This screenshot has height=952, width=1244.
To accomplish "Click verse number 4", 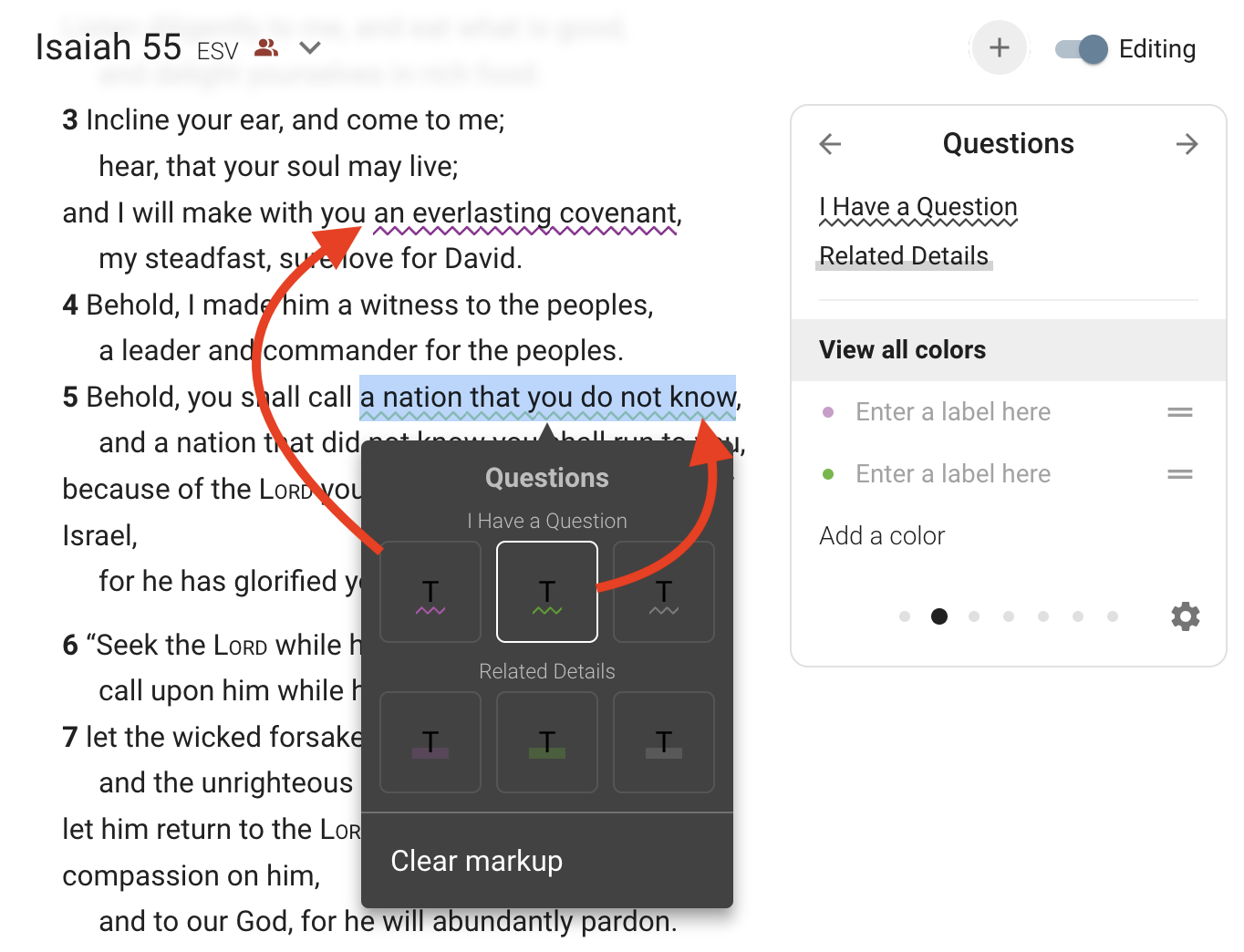I will pos(70,305).
